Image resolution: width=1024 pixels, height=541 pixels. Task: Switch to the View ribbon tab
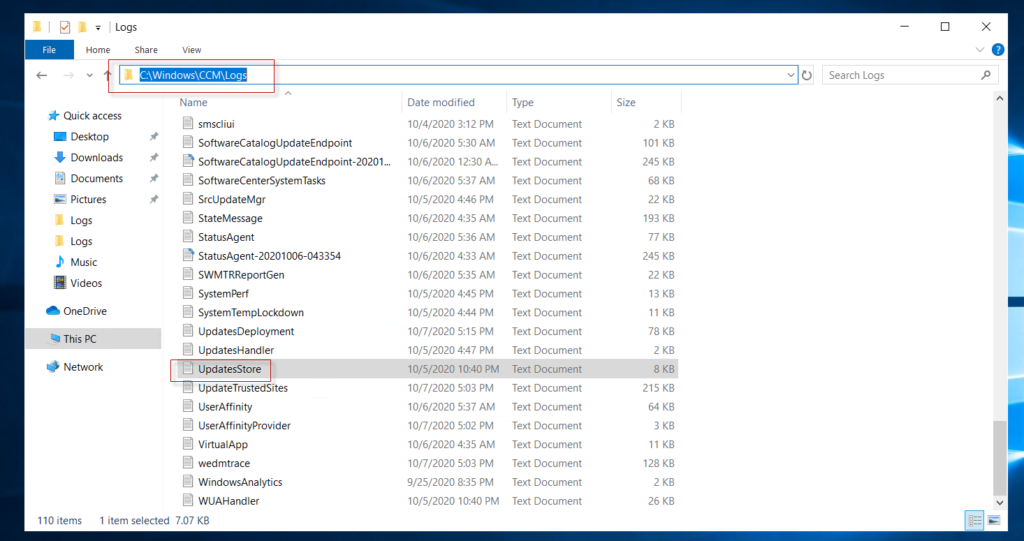point(191,50)
